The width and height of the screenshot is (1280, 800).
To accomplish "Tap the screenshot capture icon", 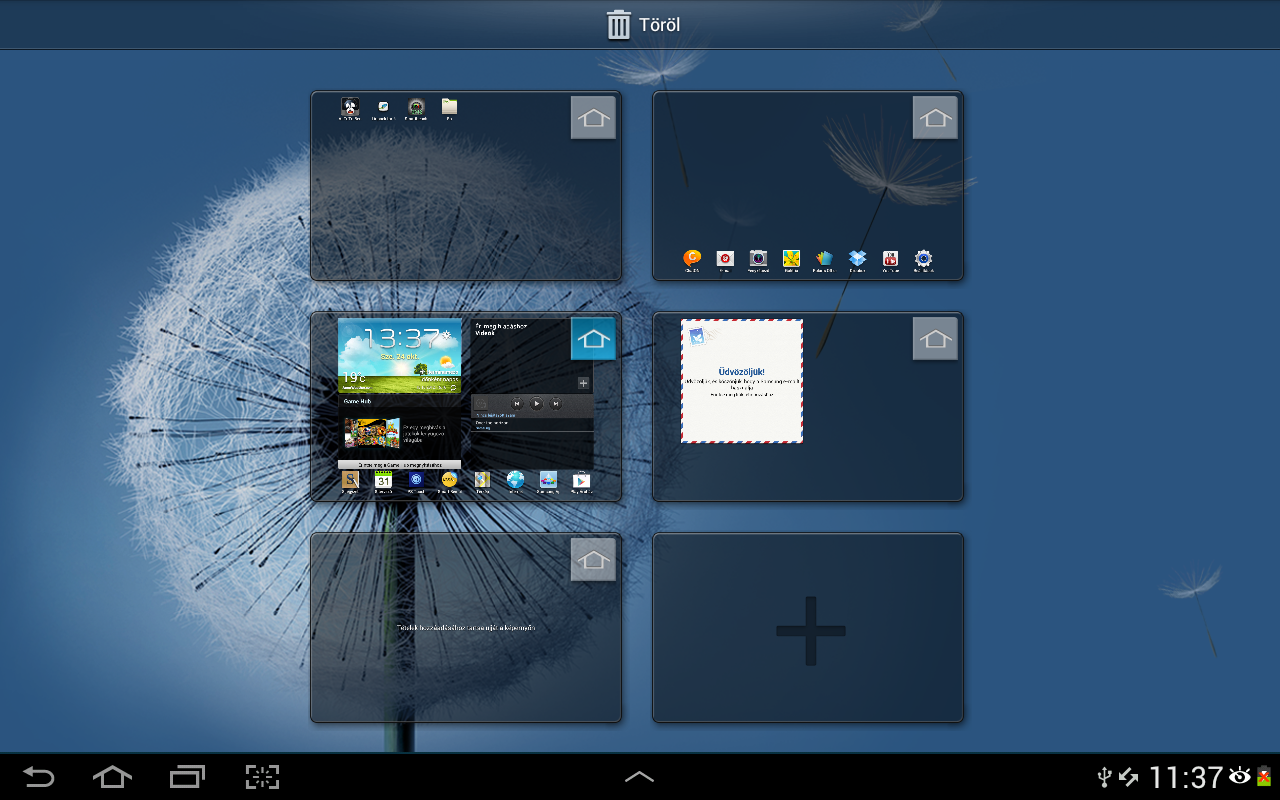I will click(262, 777).
